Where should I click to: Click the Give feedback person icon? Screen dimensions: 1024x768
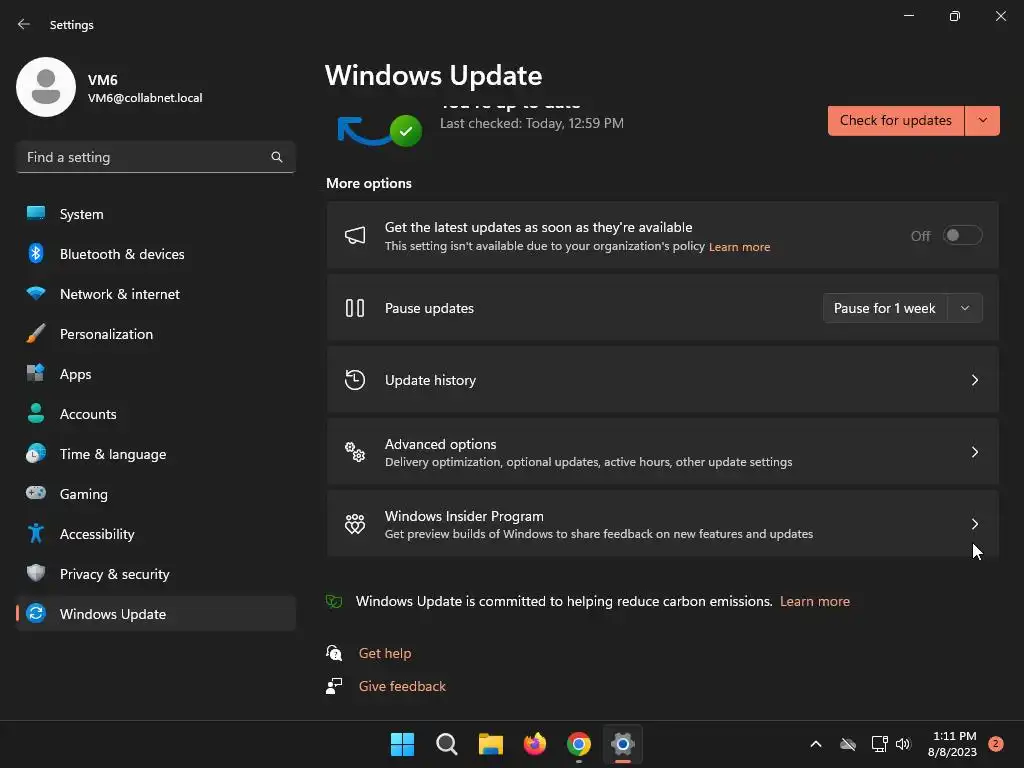[x=334, y=686]
